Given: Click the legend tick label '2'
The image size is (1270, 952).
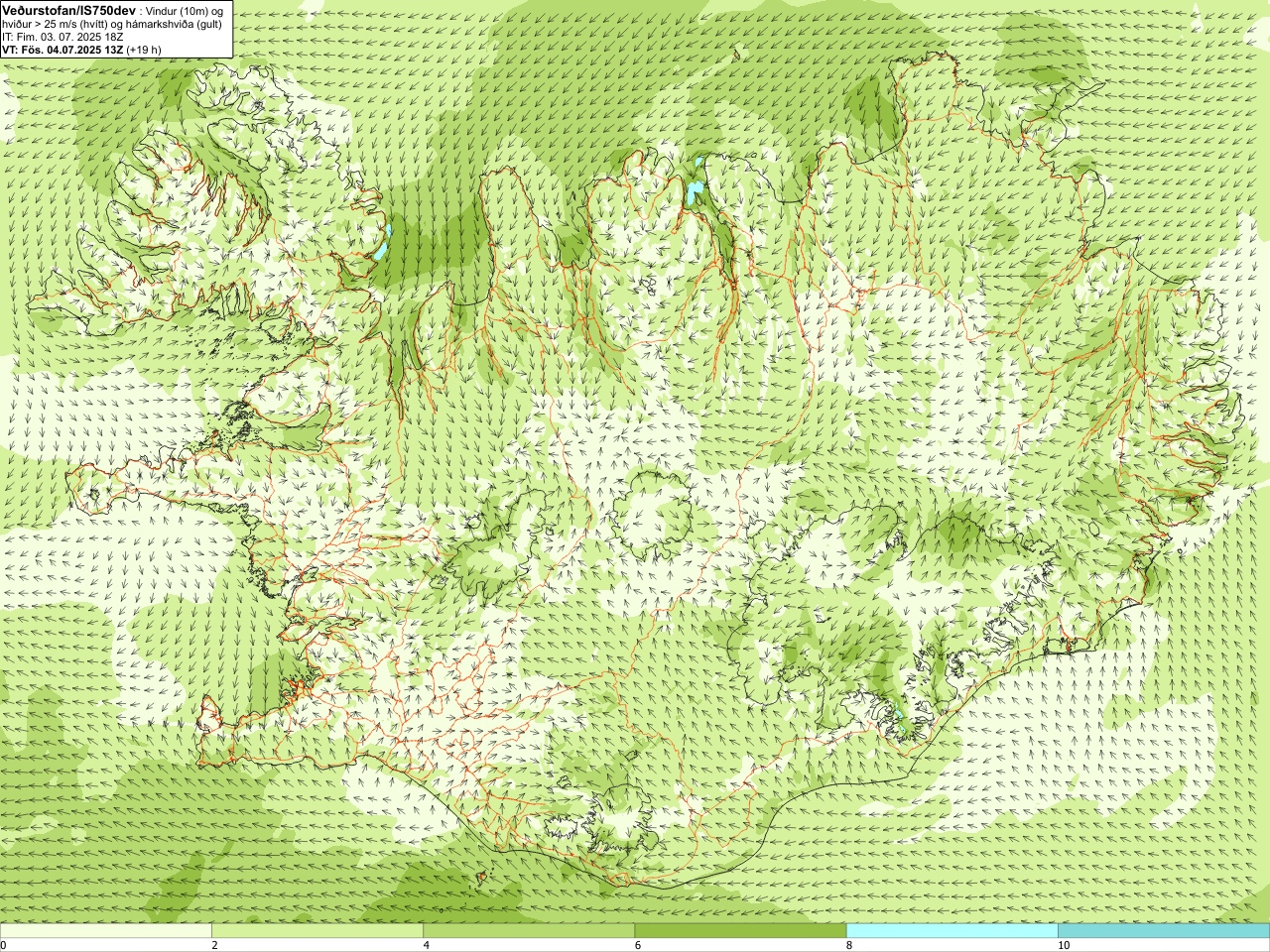Looking at the screenshot, I should coord(214,945).
